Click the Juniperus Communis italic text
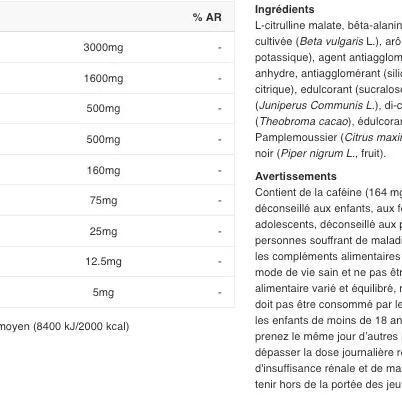The height and width of the screenshot is (402, 402). pyautogui.click(x=317, y=105)
